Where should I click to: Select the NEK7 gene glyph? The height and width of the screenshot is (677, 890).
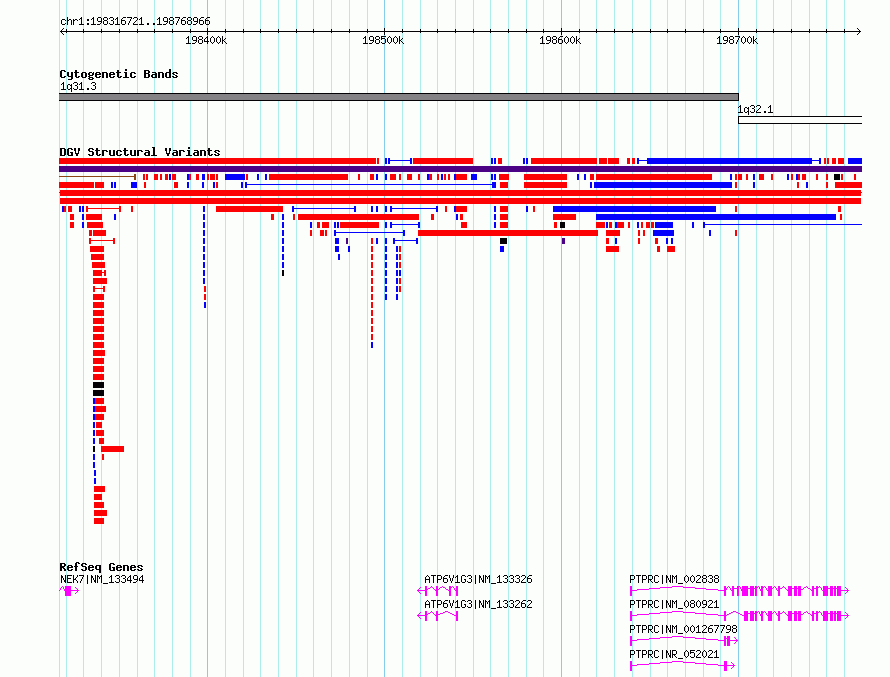(x=69, y=591)
